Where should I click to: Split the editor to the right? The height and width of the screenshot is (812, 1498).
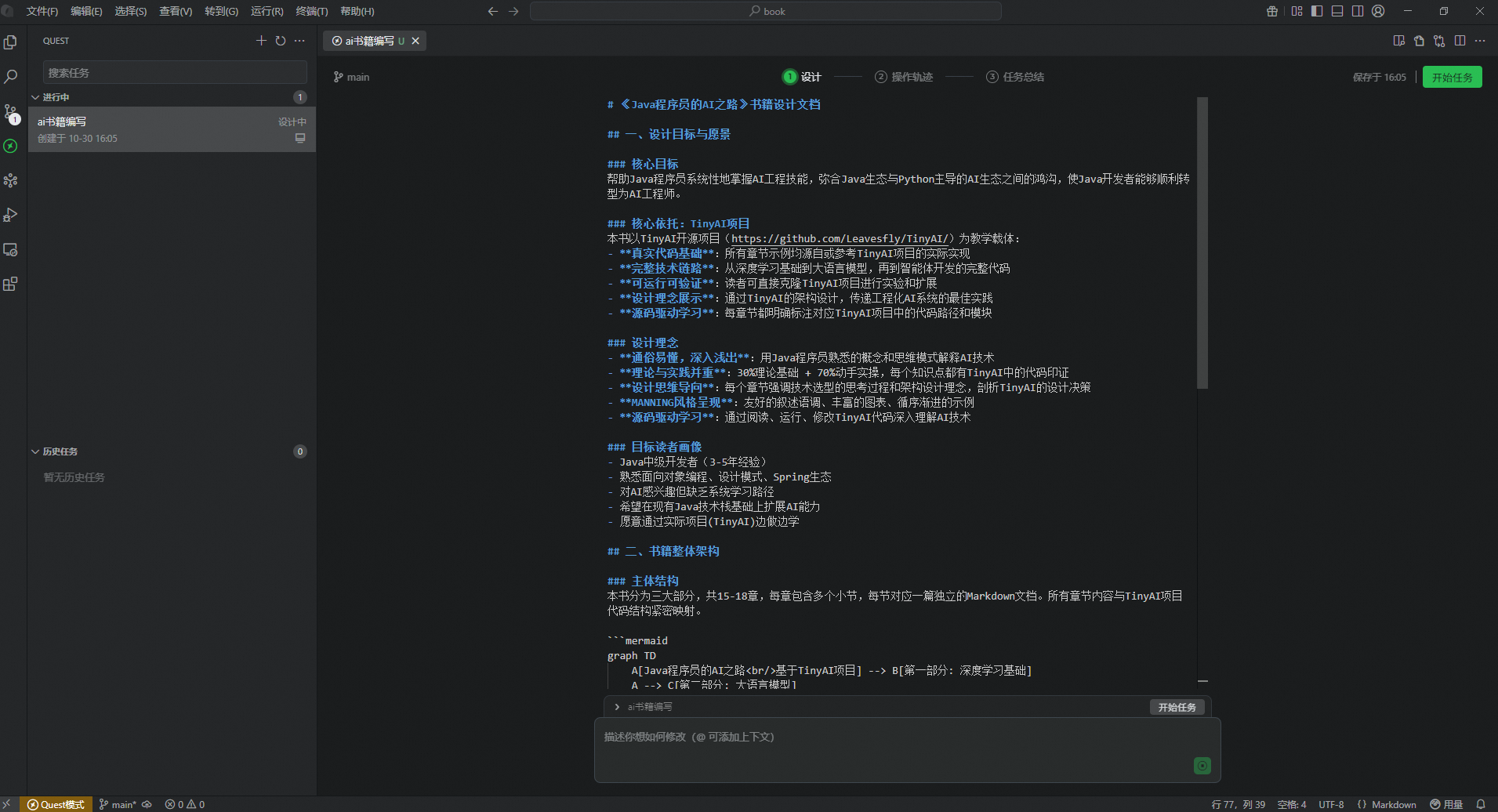tap(1460, 41)
